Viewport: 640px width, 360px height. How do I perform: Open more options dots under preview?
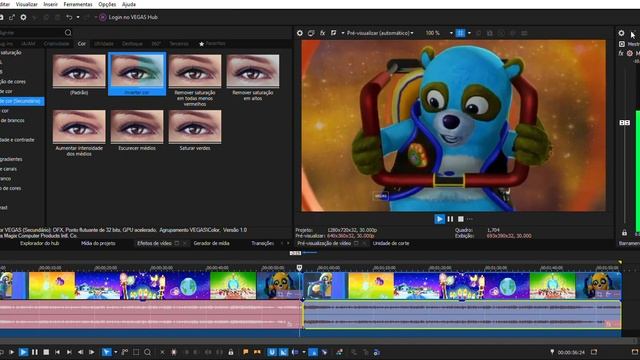[x=470, y=219]
